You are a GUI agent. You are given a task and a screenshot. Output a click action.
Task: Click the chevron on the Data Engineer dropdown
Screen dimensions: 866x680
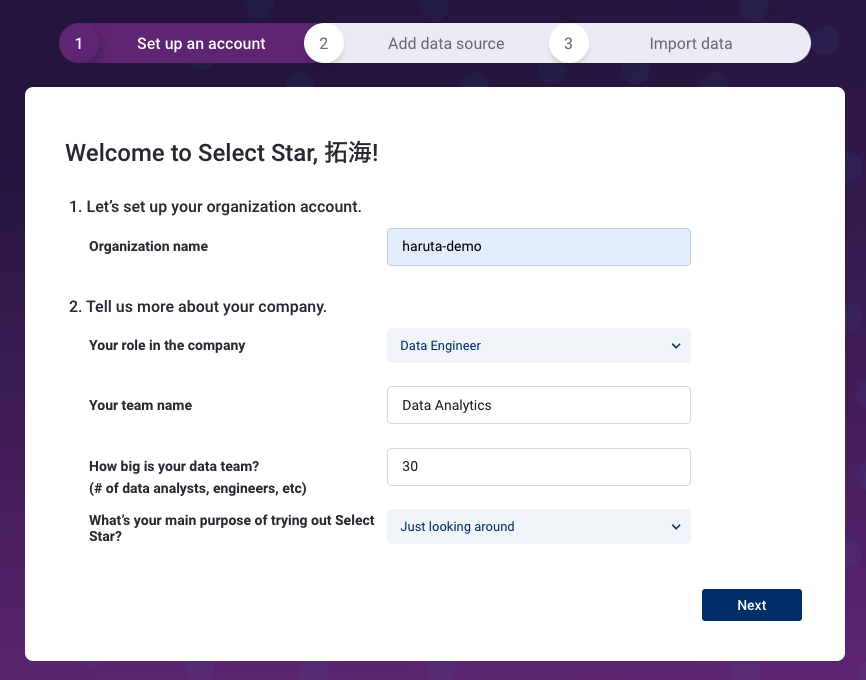tap(675, 346)
